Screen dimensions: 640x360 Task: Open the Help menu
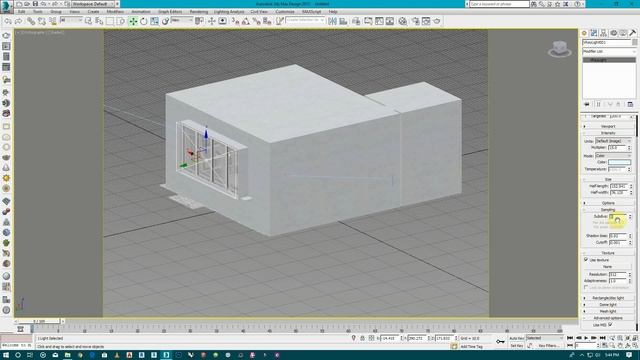333,12
